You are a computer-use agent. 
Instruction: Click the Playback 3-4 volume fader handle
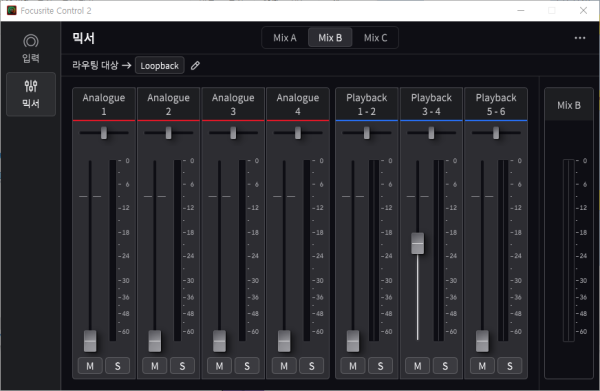pos(417,243)
